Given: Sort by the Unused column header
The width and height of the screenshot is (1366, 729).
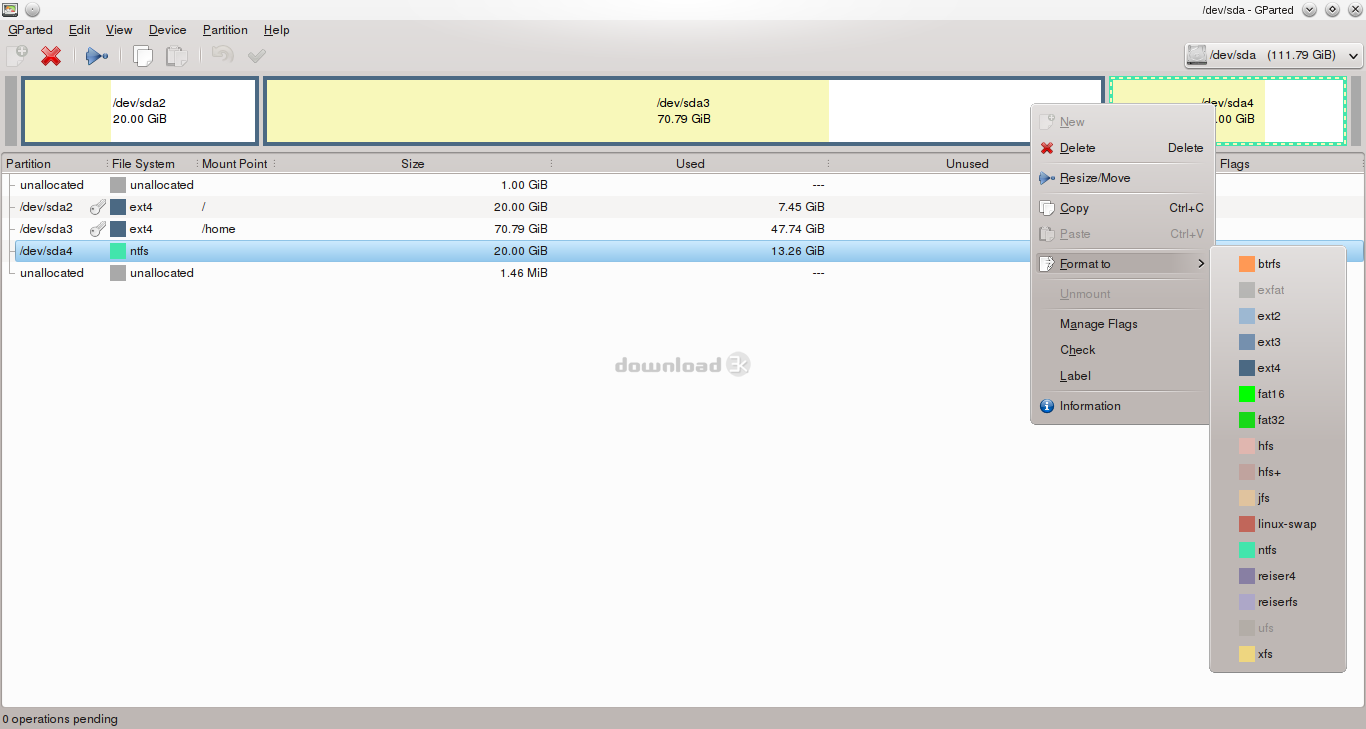Looking at the screenshot, I should 967,164.
